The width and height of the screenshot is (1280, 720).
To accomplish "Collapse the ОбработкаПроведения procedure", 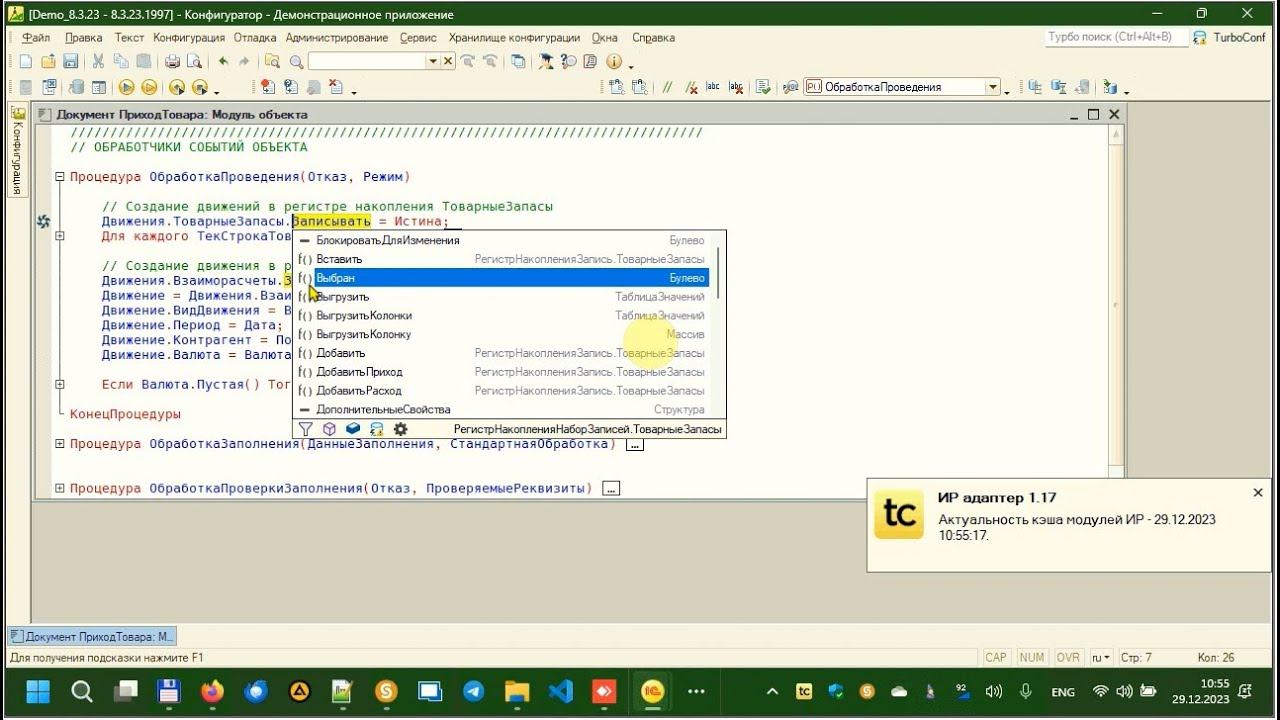I will click(60, 177).
